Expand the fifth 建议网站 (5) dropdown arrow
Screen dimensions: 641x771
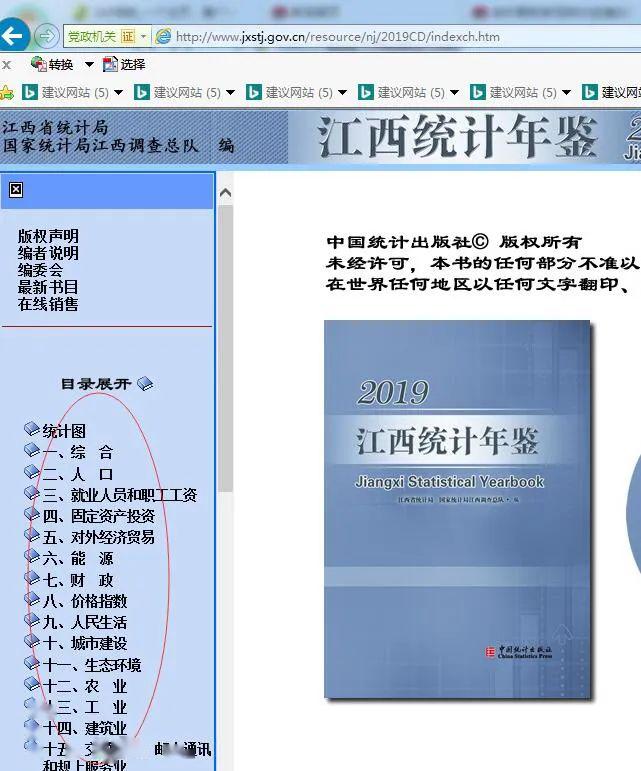coord(566,92)
